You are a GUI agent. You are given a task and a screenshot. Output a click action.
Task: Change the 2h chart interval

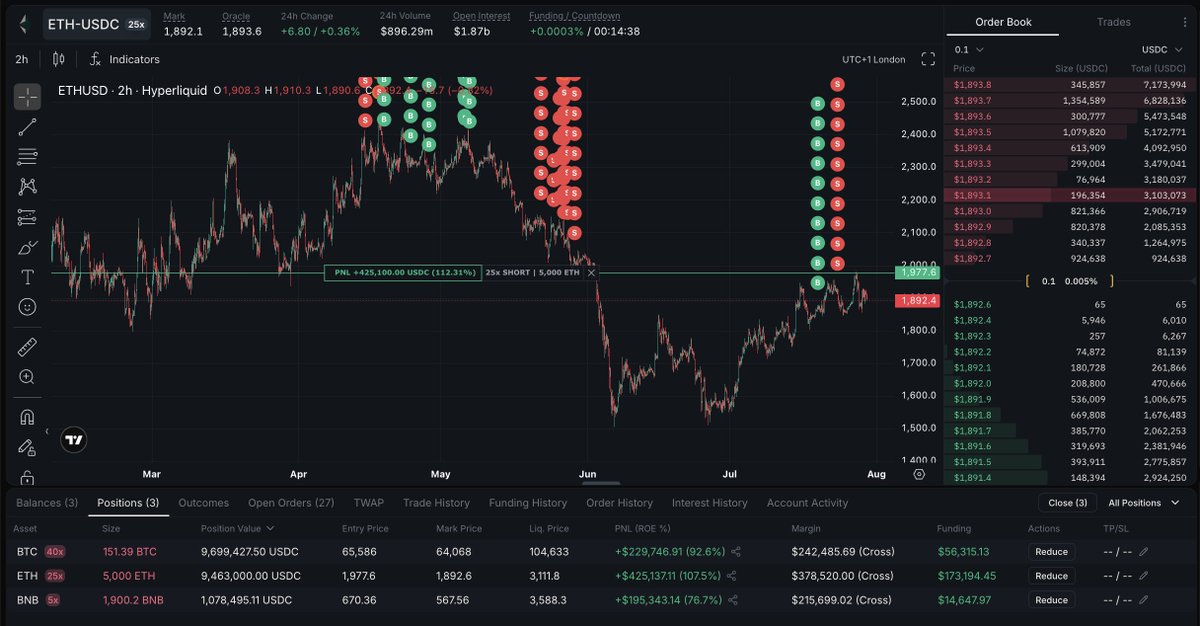[22, 59]
